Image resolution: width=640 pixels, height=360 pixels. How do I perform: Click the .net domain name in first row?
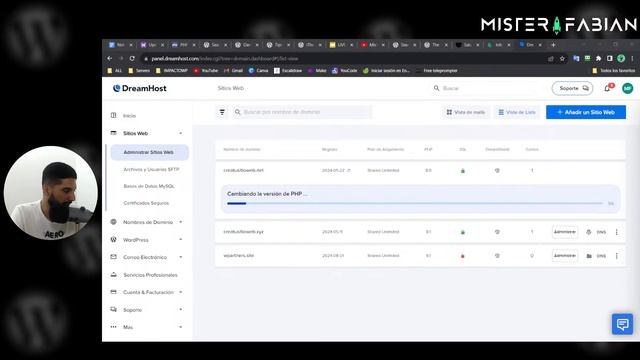point(243,170)
